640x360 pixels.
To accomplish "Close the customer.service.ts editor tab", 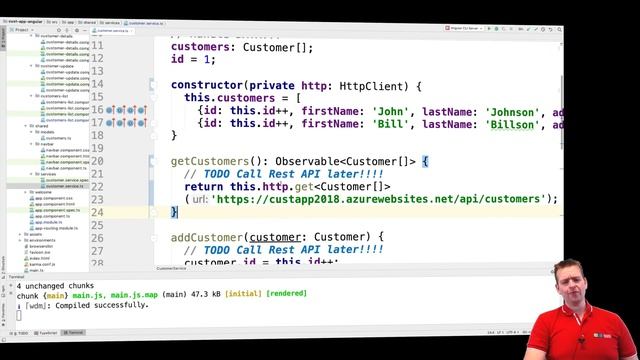I will coord(131,31).
